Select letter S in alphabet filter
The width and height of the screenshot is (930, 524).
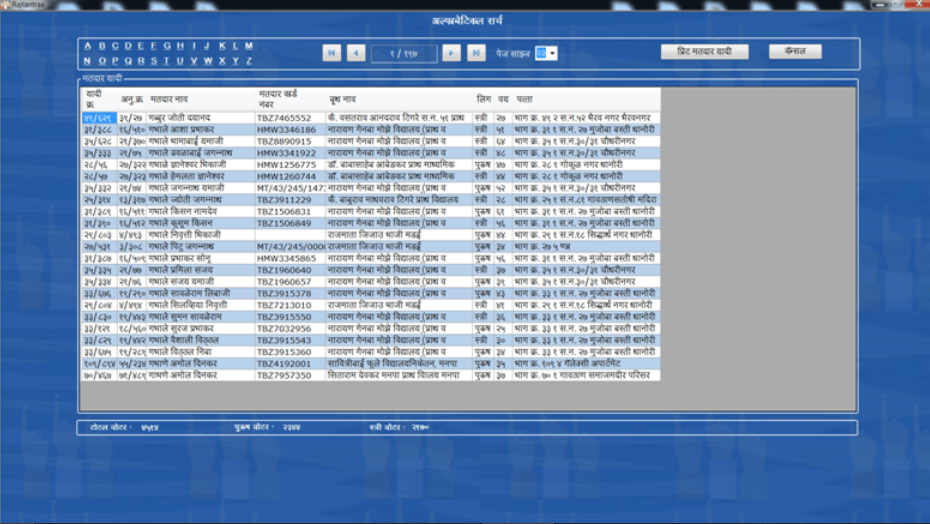155,61
